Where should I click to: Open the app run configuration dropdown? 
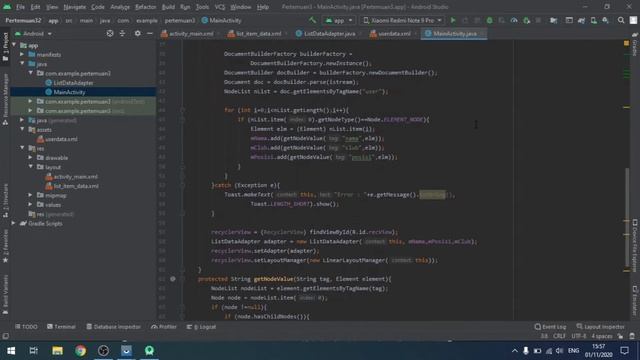(x=339, y=20)
